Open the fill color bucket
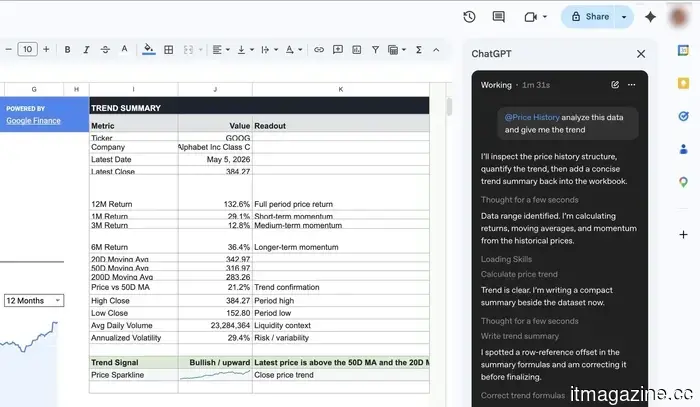Viewport: 700px width, 407px height. pyautogui.click(x=149, y=50)
